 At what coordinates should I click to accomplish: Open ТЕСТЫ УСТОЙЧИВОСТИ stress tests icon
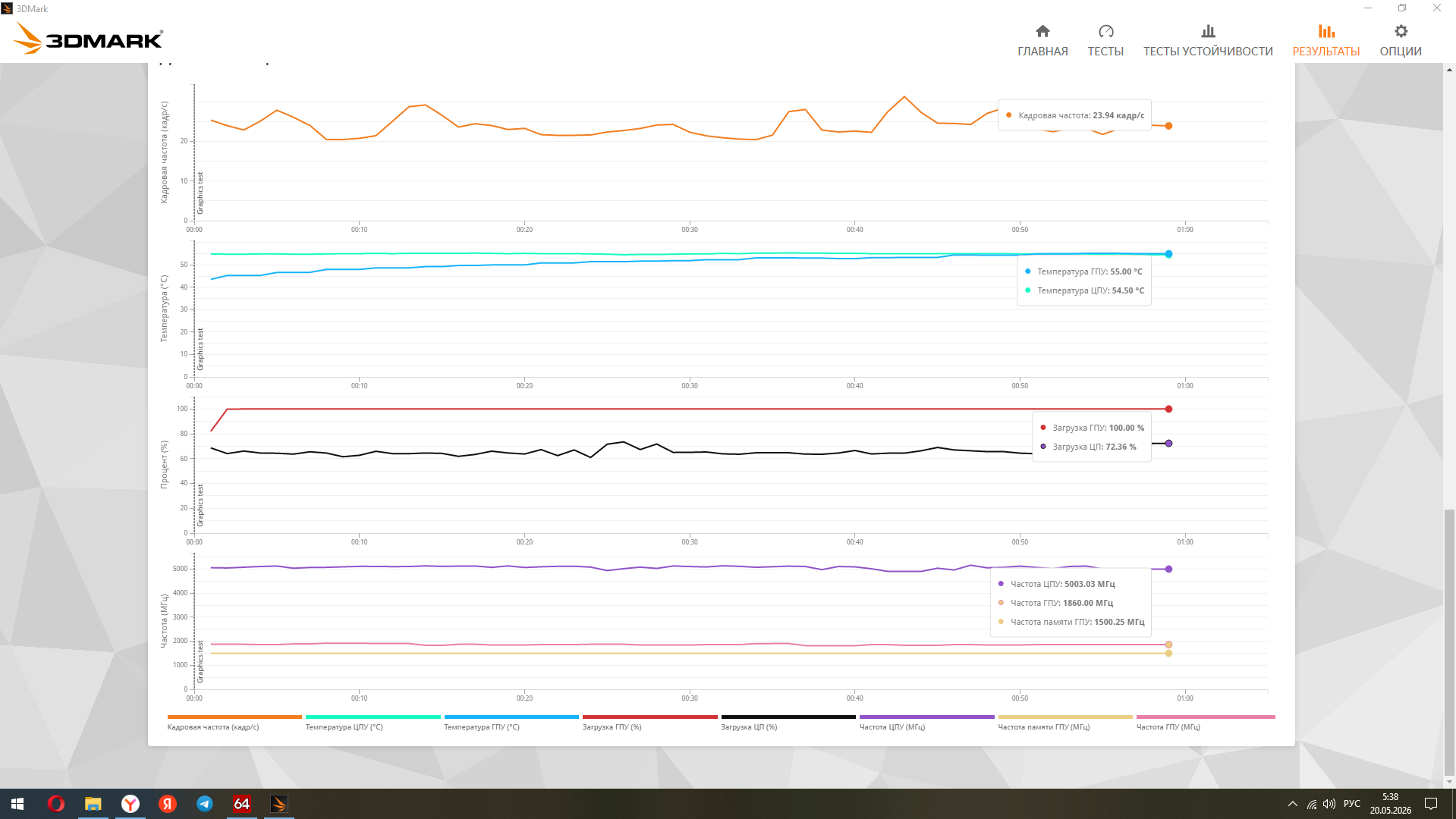(1208, 31)
